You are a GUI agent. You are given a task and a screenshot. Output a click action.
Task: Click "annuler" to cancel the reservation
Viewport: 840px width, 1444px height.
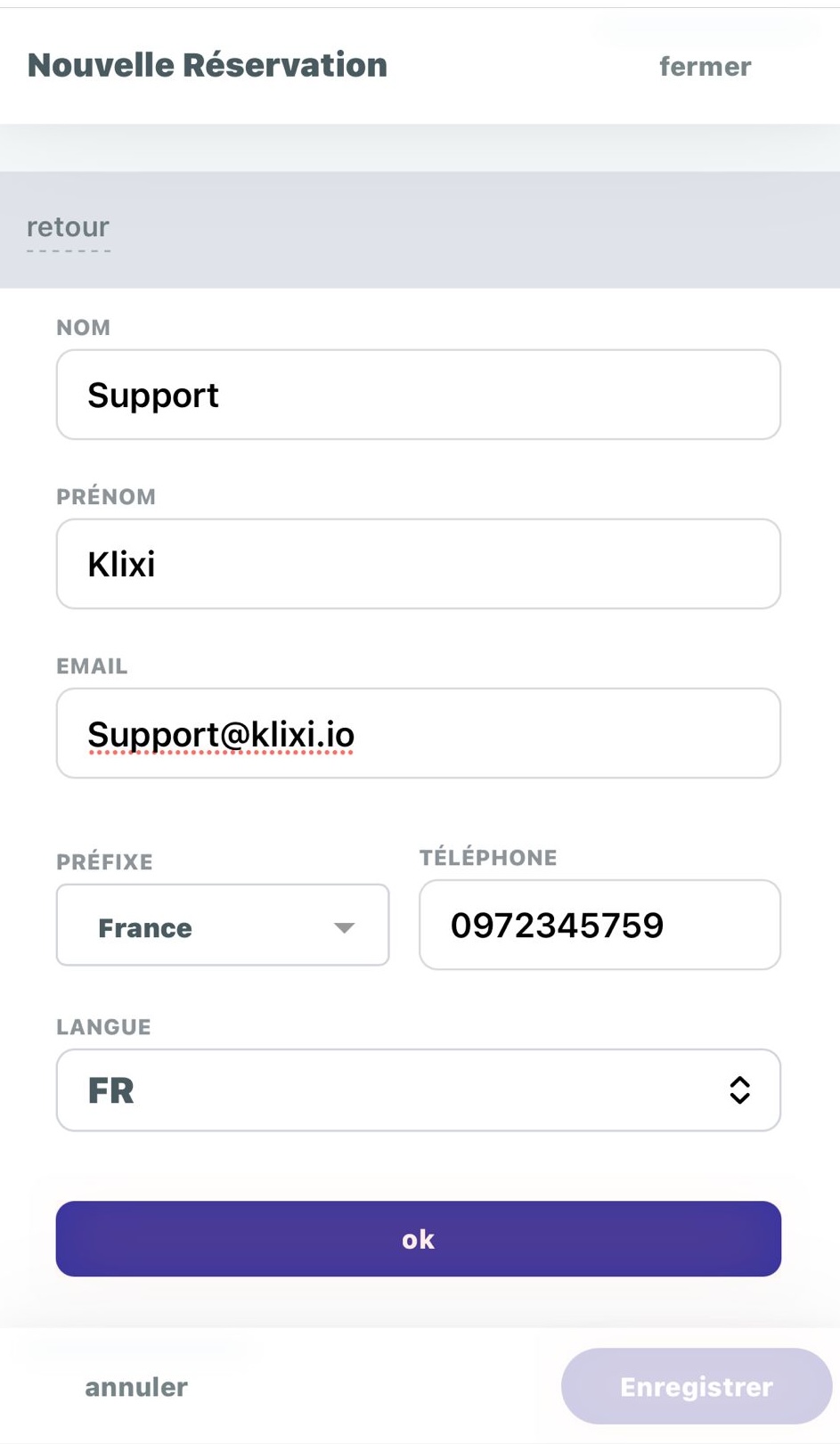coord(136,1387)
